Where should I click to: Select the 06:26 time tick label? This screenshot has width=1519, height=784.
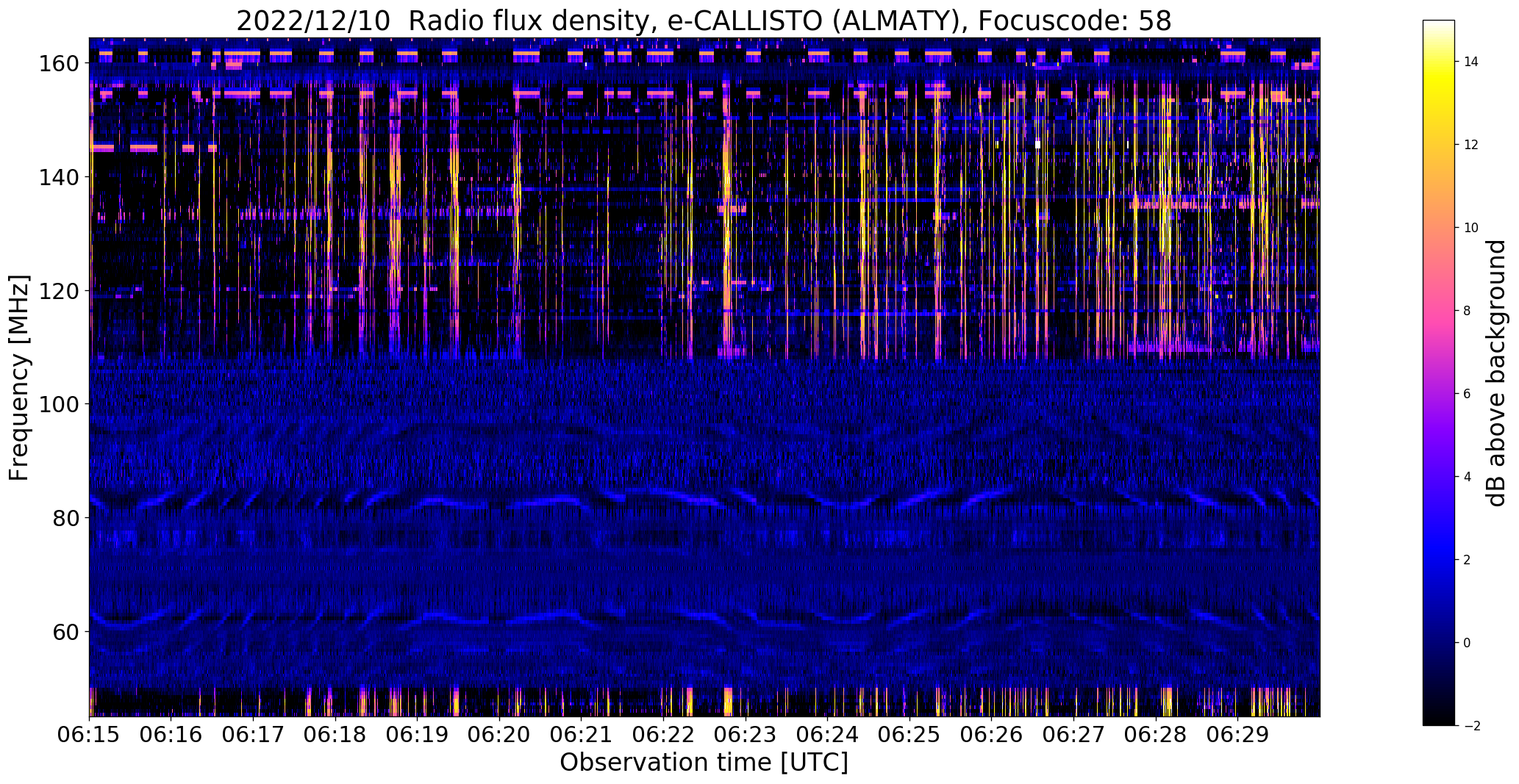pyautogui.click(x=991, y=735)
